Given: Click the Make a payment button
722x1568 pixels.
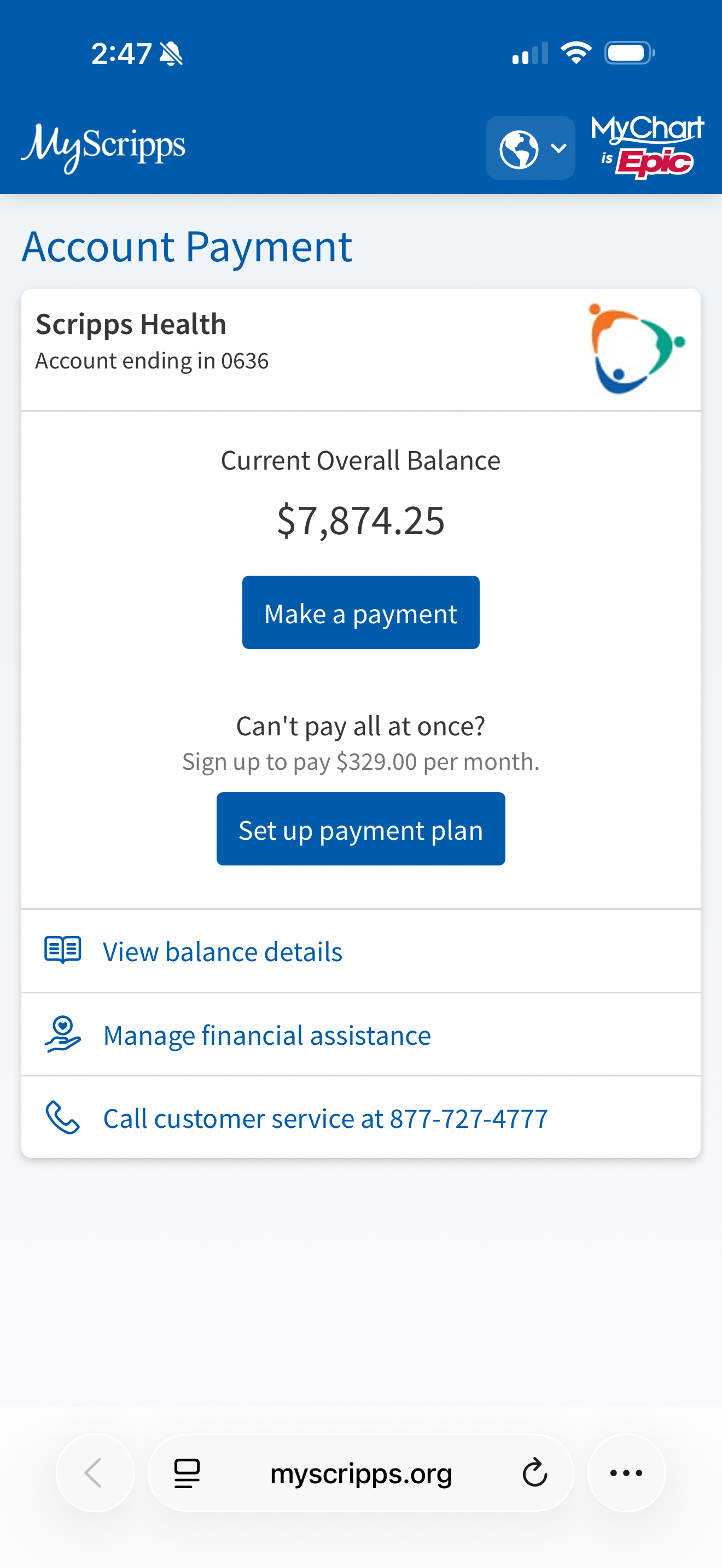Looking at the screenshot, I should tap(361, 612).
